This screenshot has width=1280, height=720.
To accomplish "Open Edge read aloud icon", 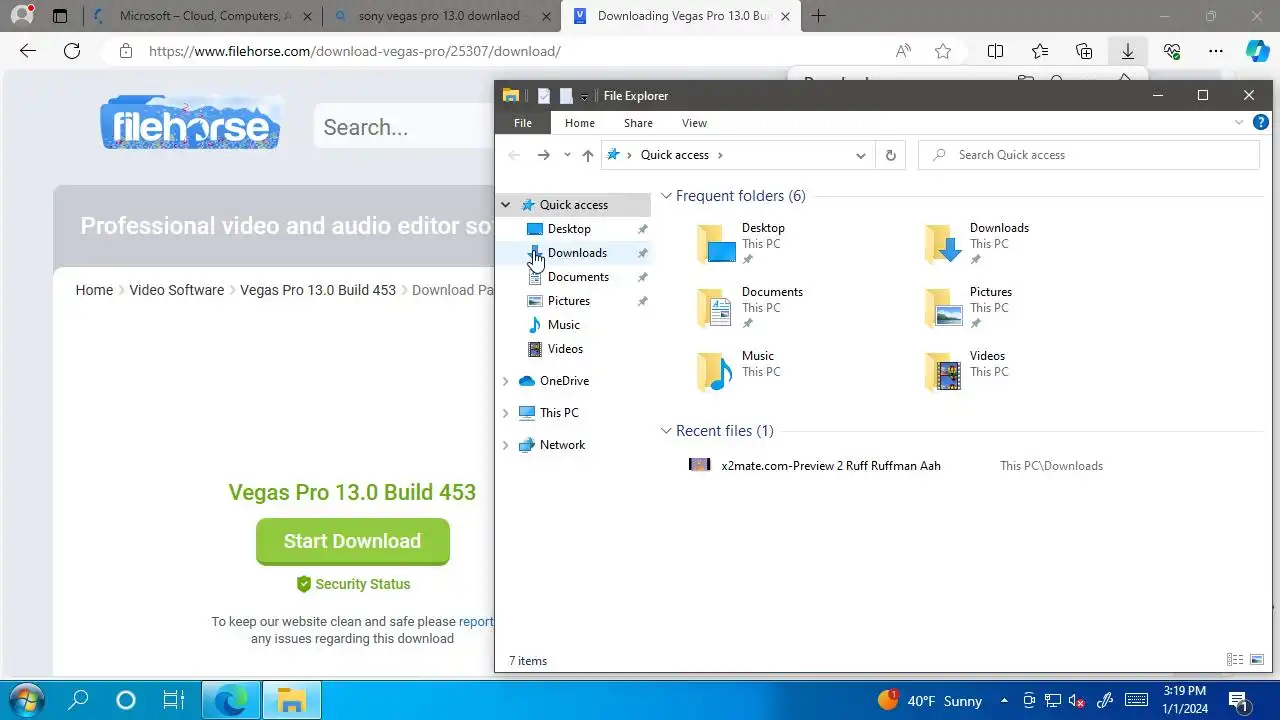I will click(903, 51).
